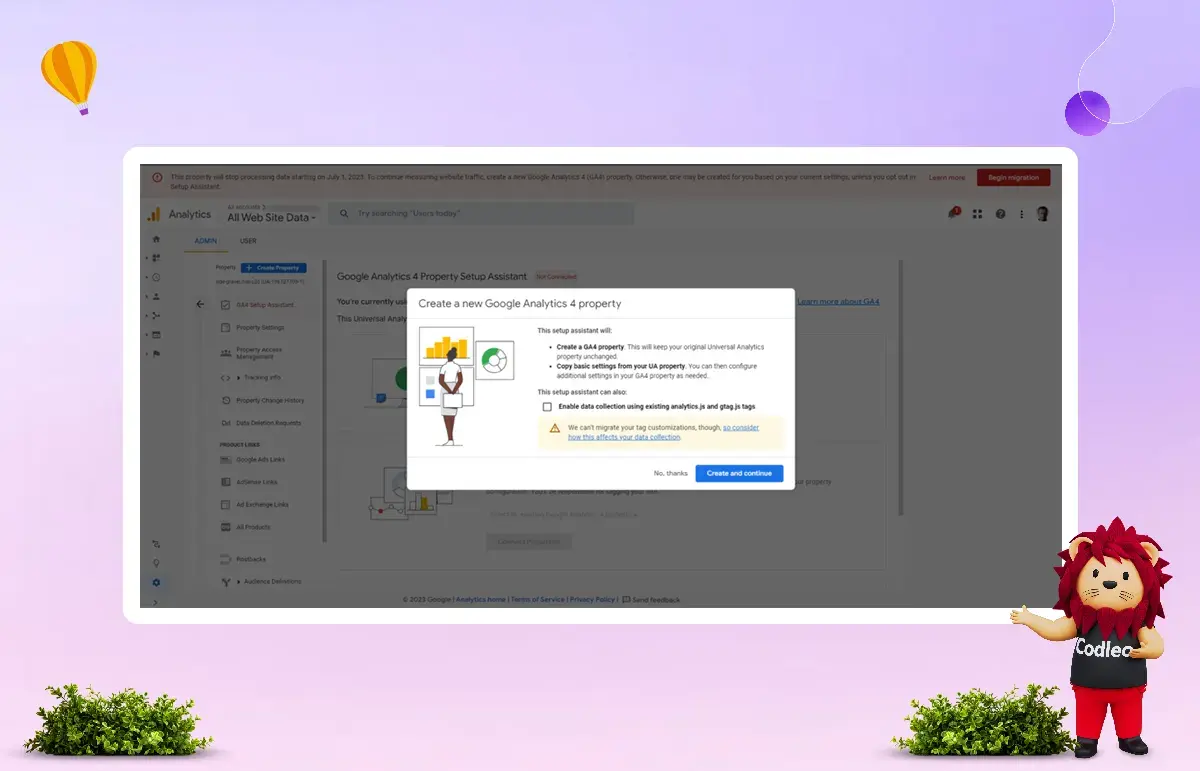Open the Conversions flag sidebar icon
1200x771 pixels.
click(x=156, y=353)
